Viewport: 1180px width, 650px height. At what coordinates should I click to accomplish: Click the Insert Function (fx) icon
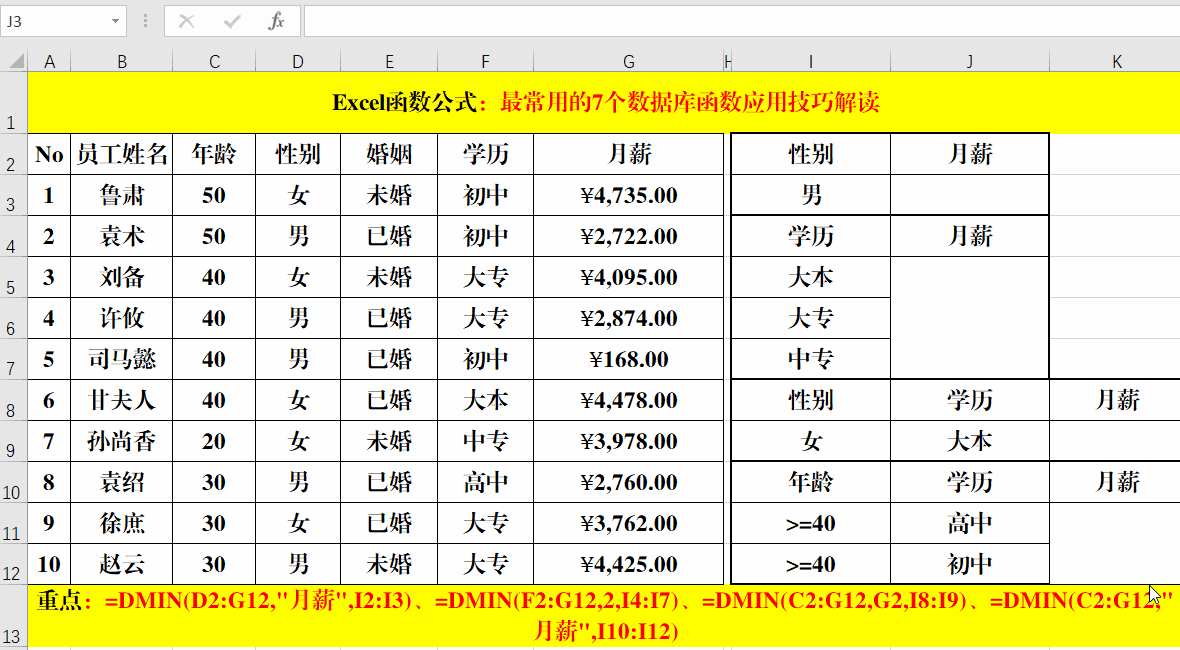pos(274,21)
